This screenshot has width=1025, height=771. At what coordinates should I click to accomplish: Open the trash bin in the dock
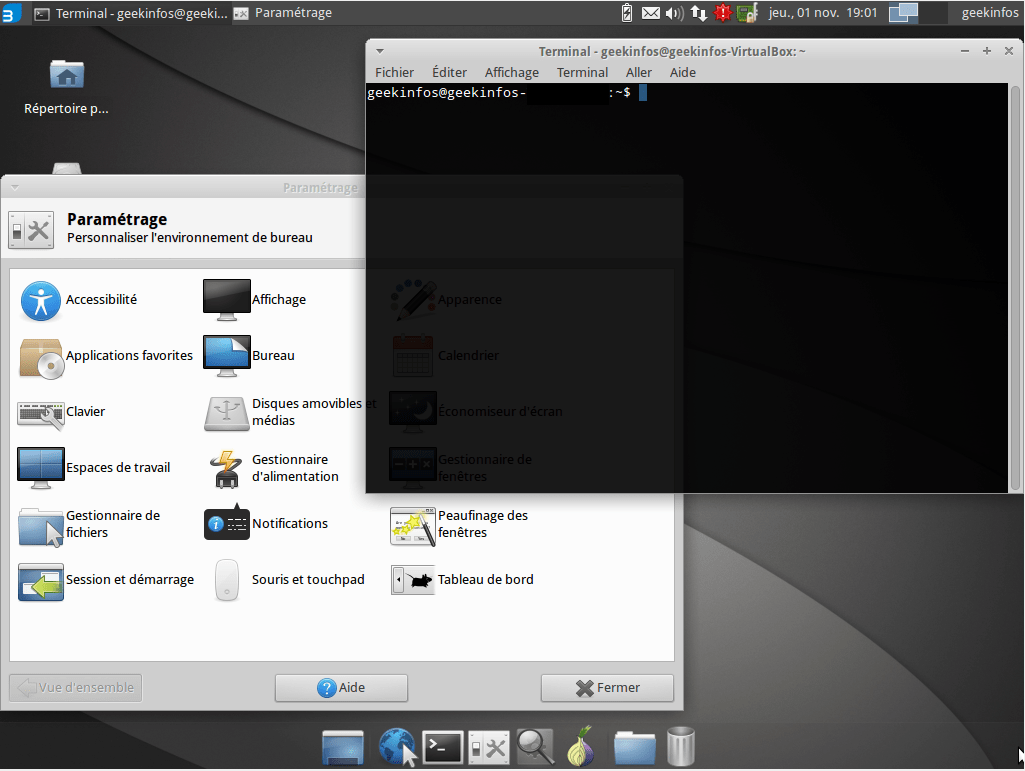tap(681, 746)
